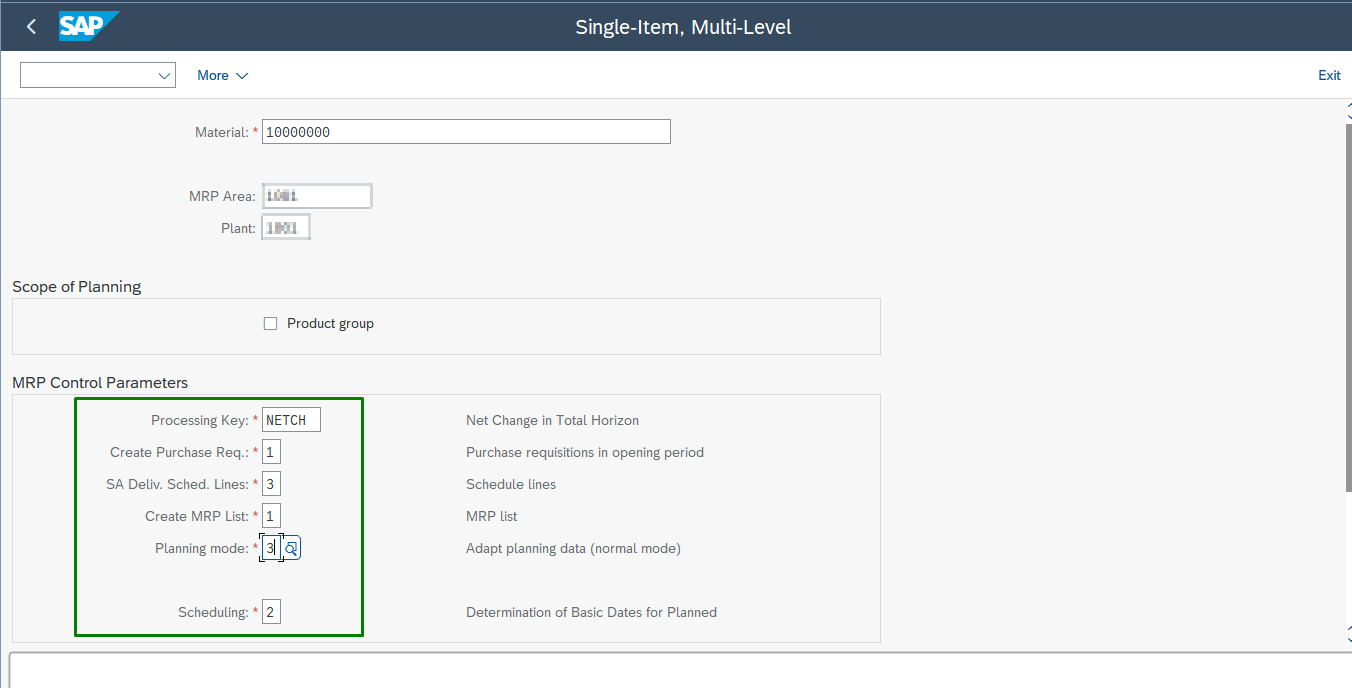Click the MRP Control Parameters heading

100,383
